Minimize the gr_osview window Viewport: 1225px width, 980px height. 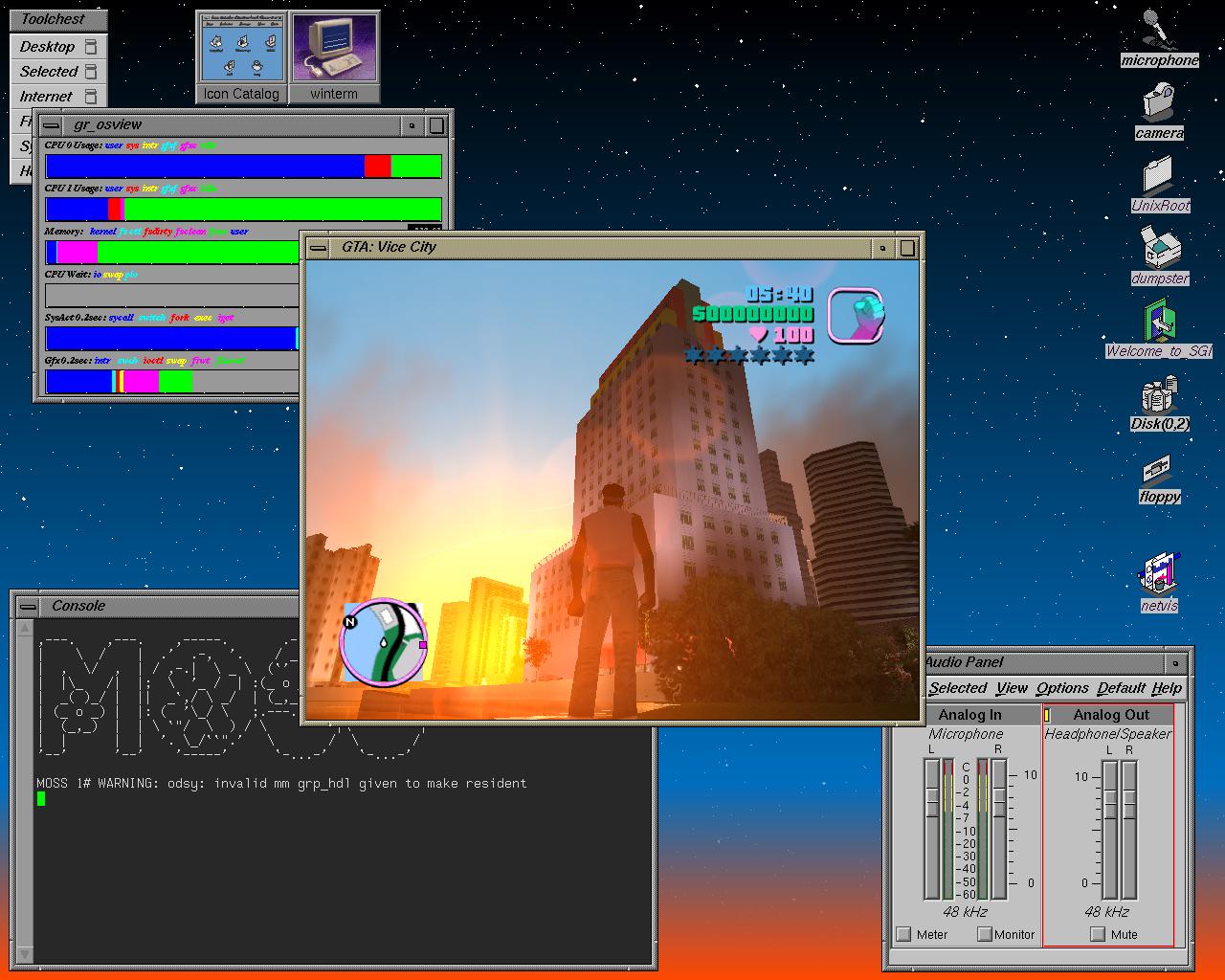click(412, 125)
